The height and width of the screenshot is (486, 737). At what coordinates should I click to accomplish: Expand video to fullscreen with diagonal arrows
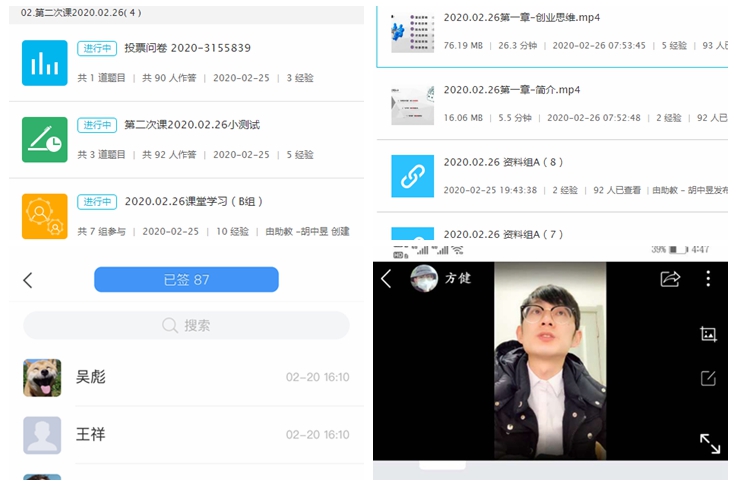[710, 443]
